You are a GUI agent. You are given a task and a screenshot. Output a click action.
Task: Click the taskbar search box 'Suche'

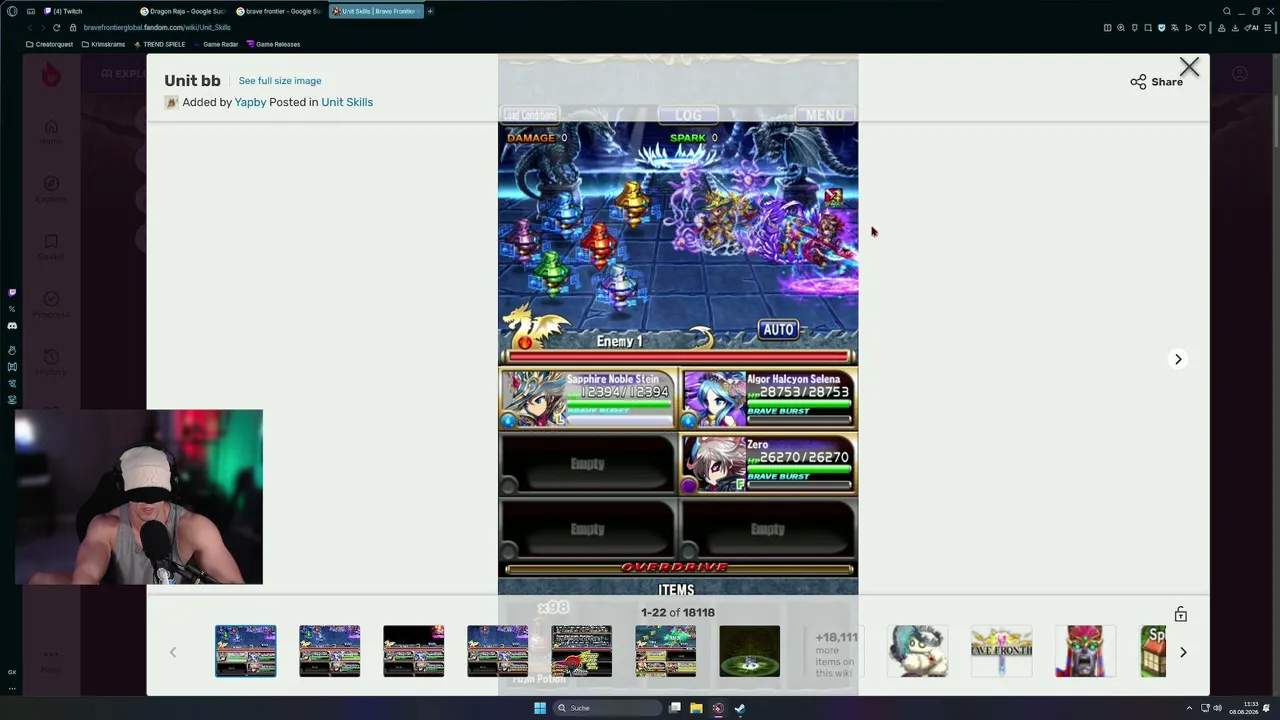pyautogui.click(x=609, y=708)
